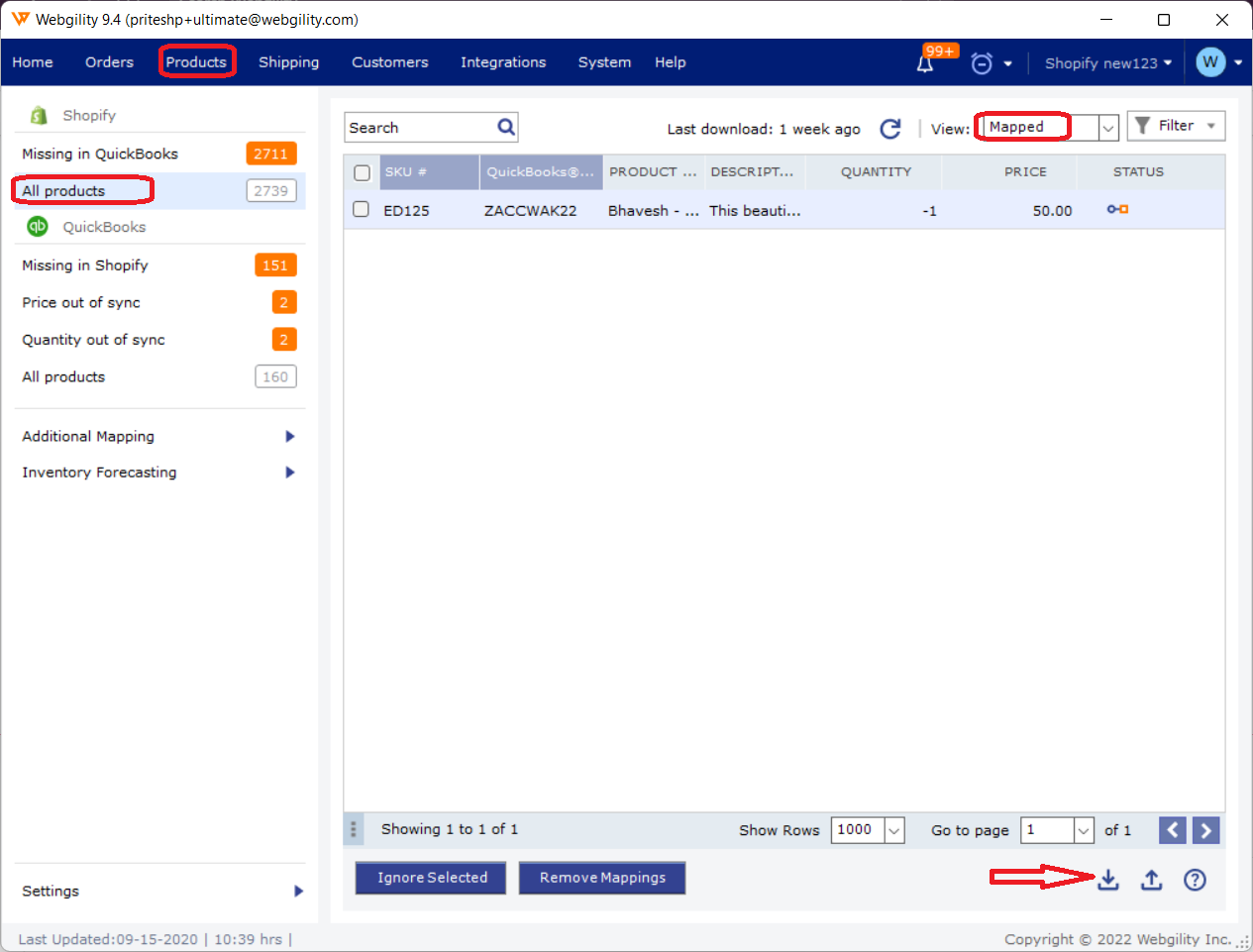Open the help question mark icon

pyautogui.click(x=1196, y=879)
